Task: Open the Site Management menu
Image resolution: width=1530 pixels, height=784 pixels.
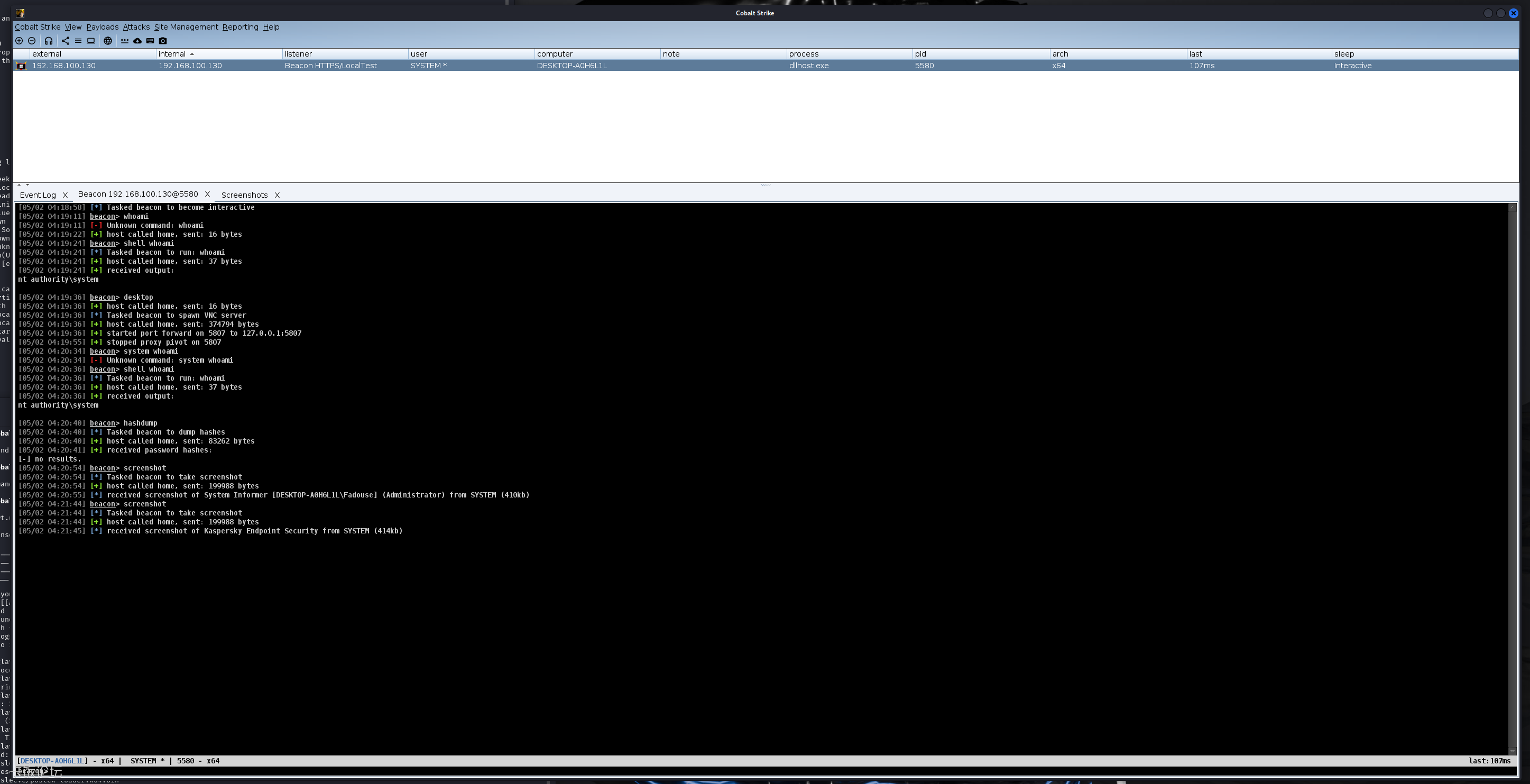Action: click(x=186, y=27)
